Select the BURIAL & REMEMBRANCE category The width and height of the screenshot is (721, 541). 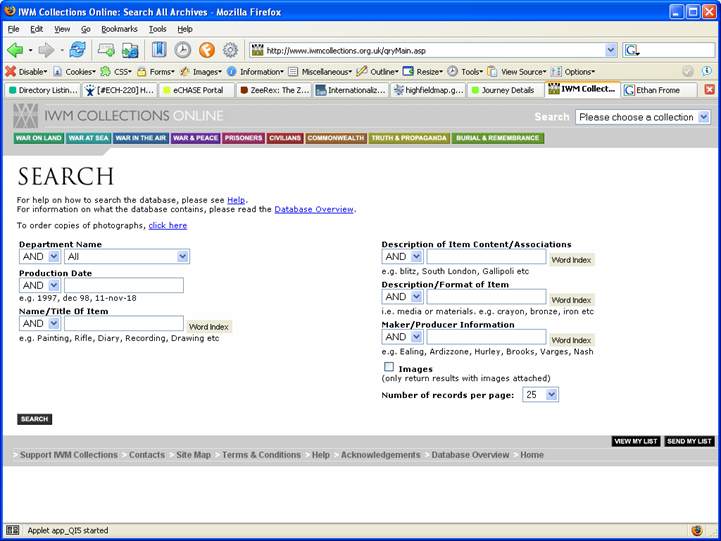click(x=498, y=138)
